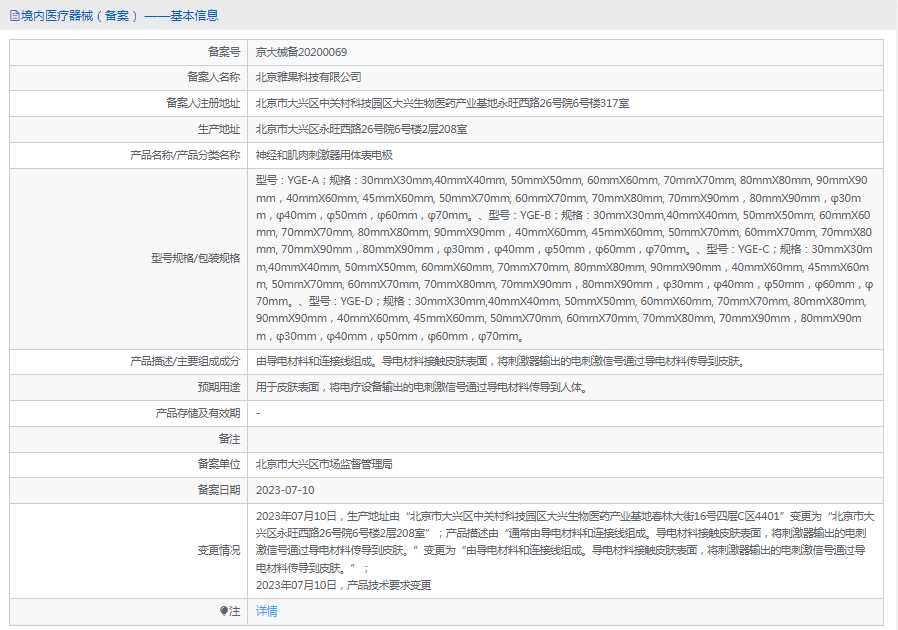
Task: Click the 产品描述/主要组成成分 row label
Action: 185,361
